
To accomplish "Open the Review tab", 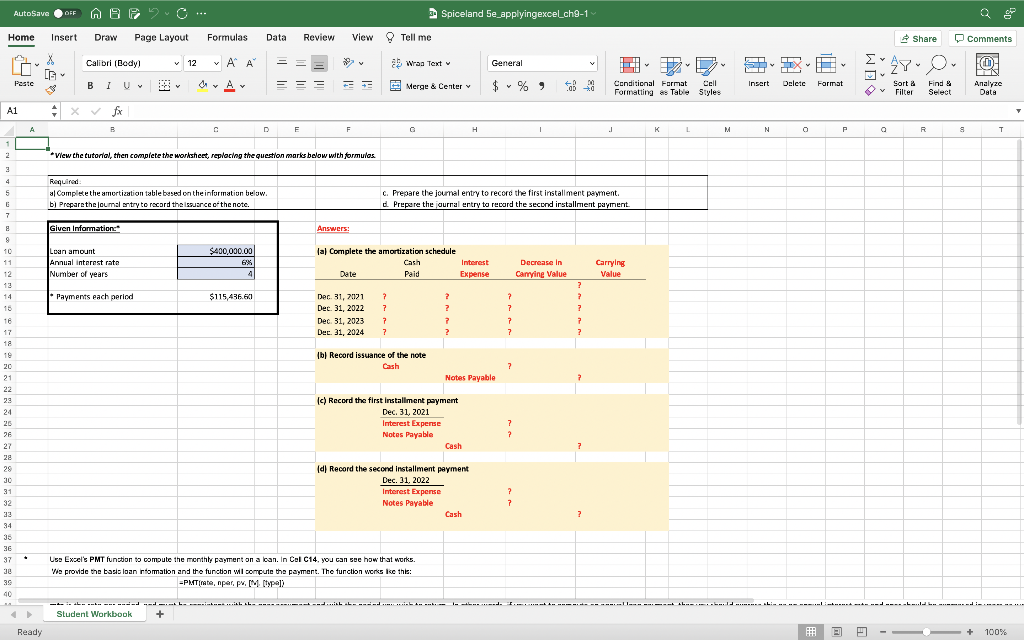I will (319, 36).
